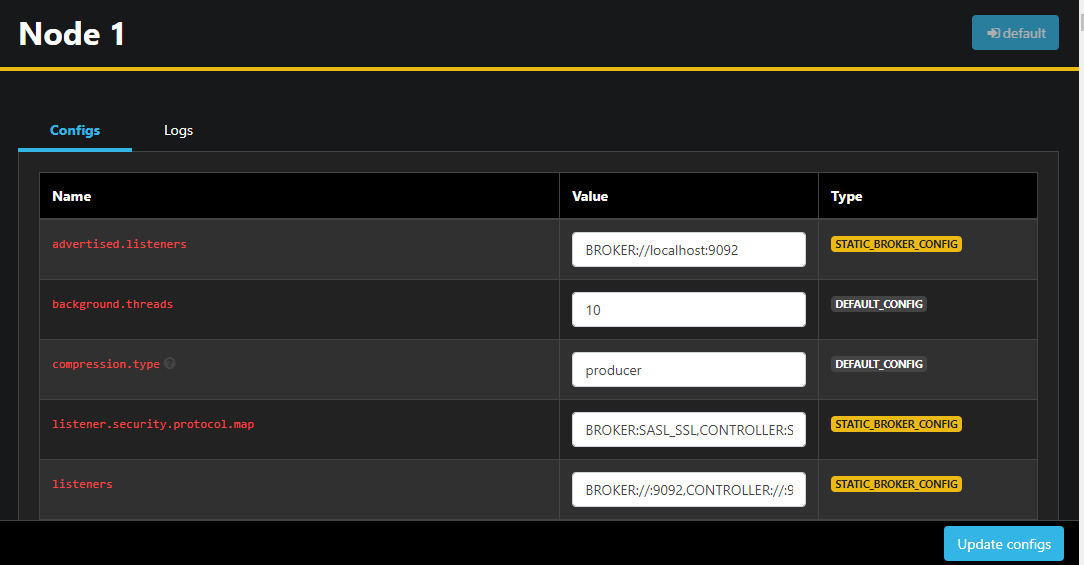
Task: Edit the compression.type value field
Action: (x=688, y=370)
